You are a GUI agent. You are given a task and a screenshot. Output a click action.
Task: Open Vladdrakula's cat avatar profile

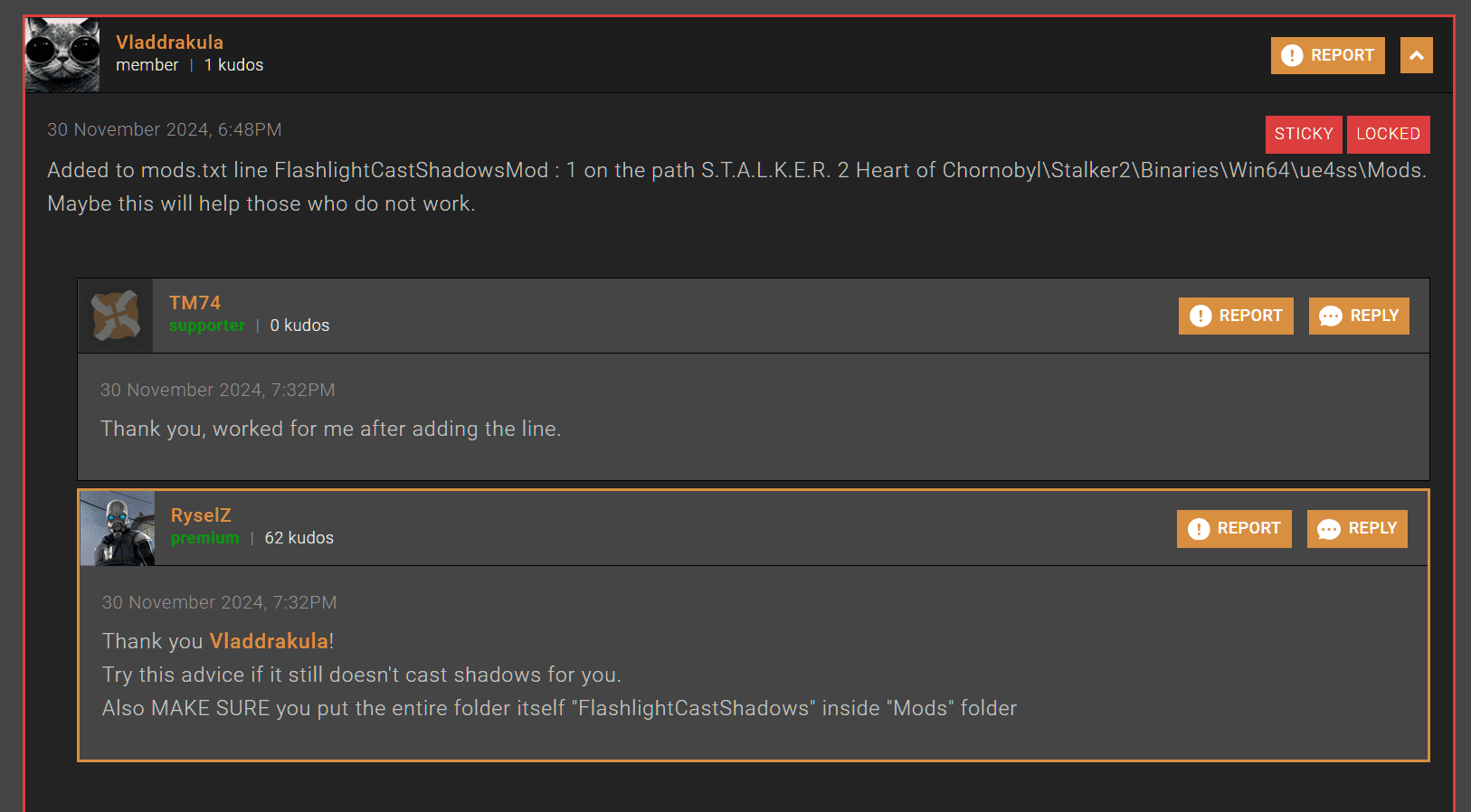tap(62, 55)
